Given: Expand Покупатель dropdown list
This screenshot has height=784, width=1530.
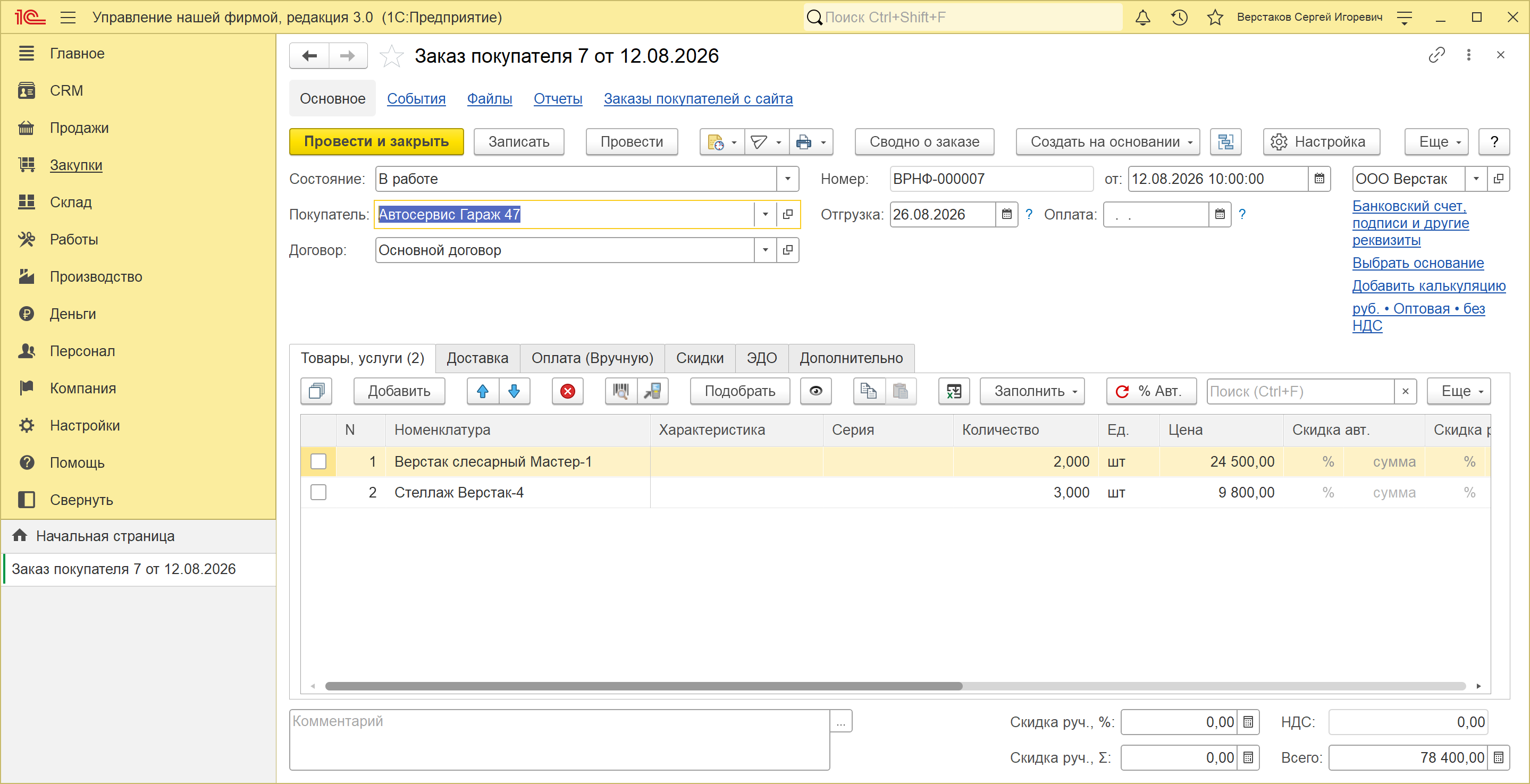Looking at the screenshot, I should [765, 214].
